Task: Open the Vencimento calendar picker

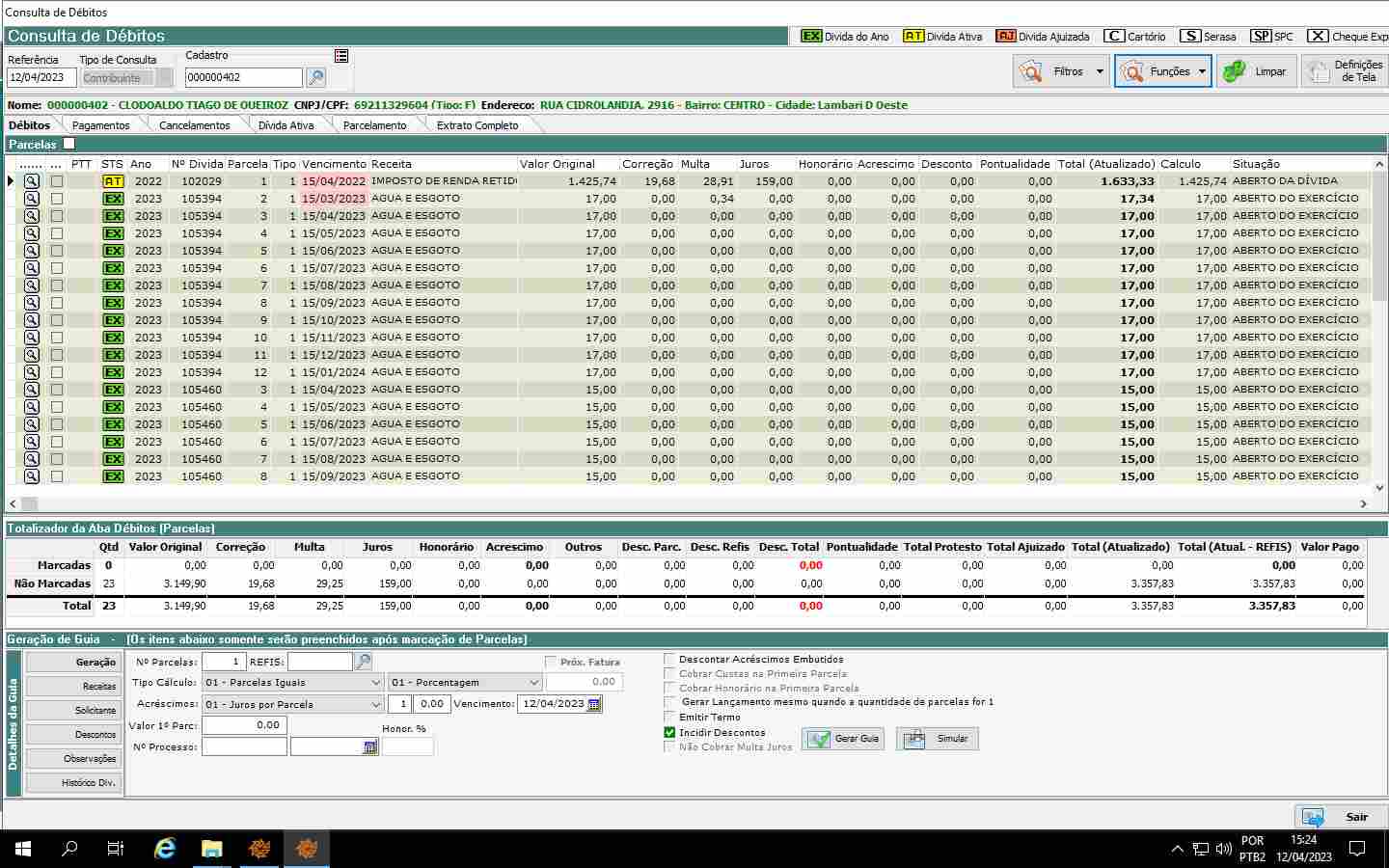Action: click(x=594, y=704)
